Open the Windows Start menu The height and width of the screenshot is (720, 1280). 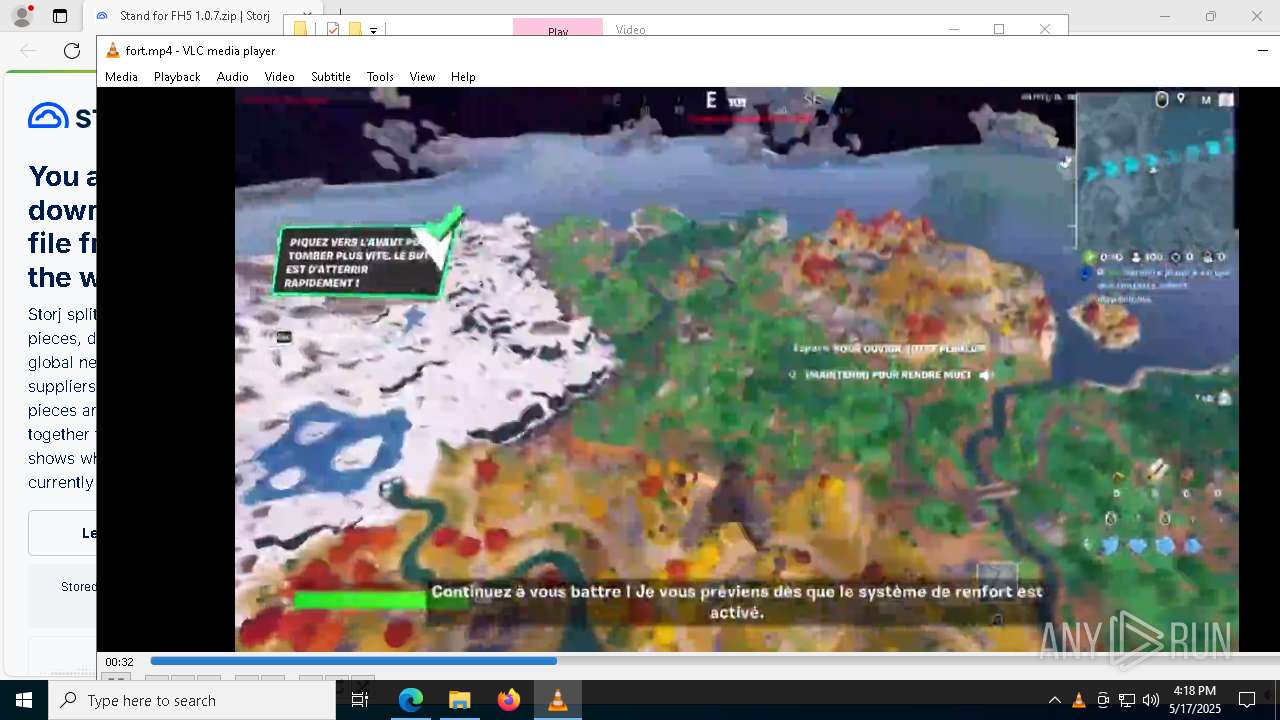24,700
